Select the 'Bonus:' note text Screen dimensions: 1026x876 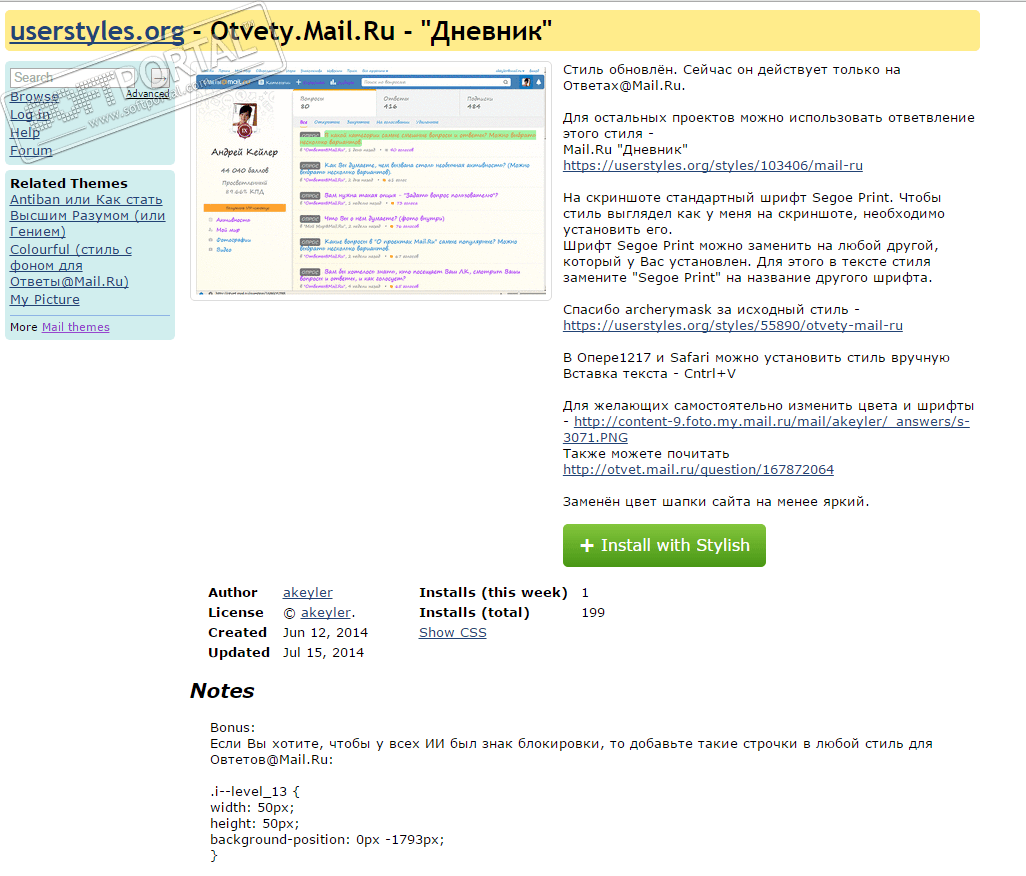pyautogui.click(x=232, y=727)
